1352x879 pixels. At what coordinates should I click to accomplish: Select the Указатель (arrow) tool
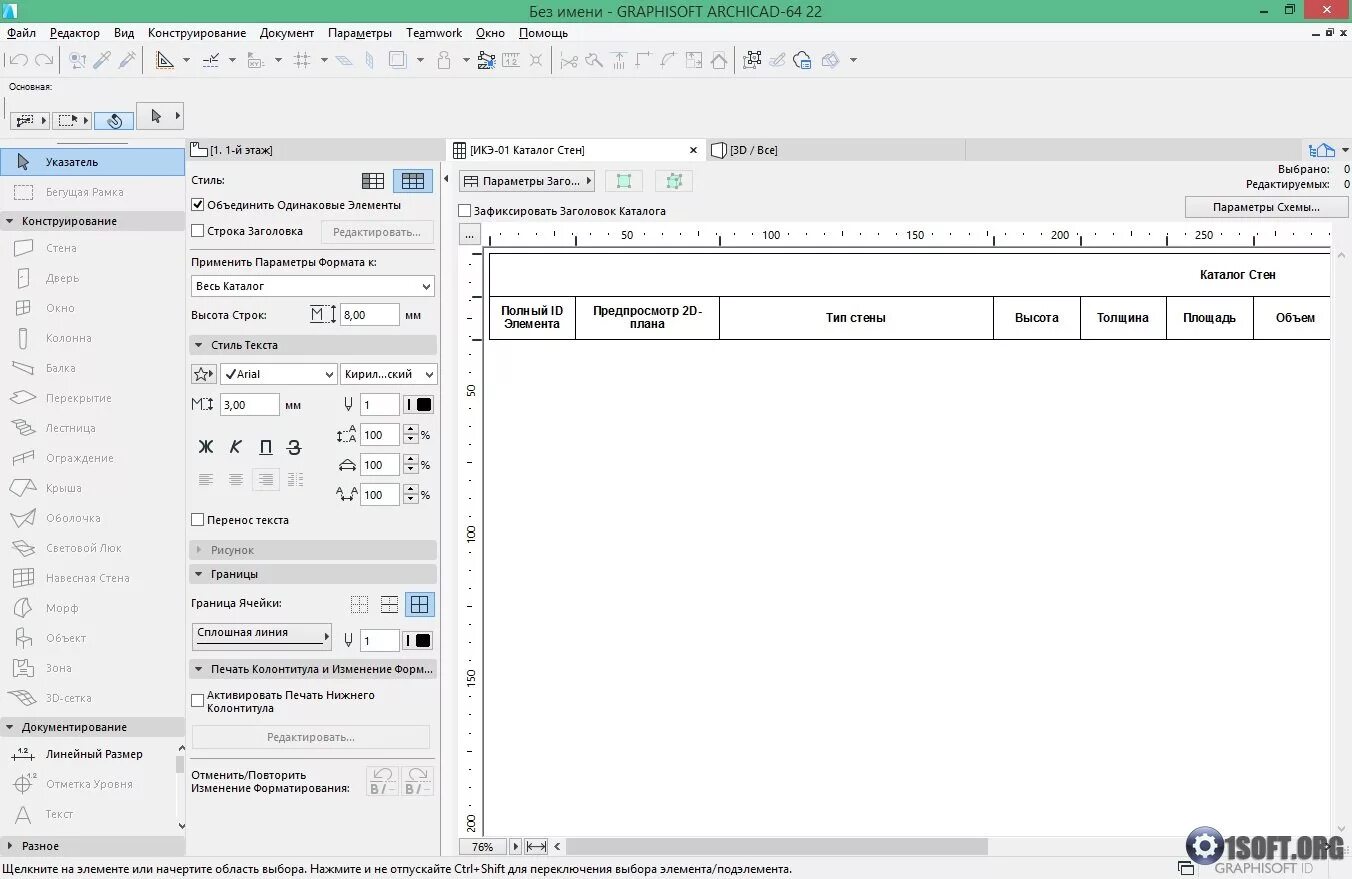92,162
